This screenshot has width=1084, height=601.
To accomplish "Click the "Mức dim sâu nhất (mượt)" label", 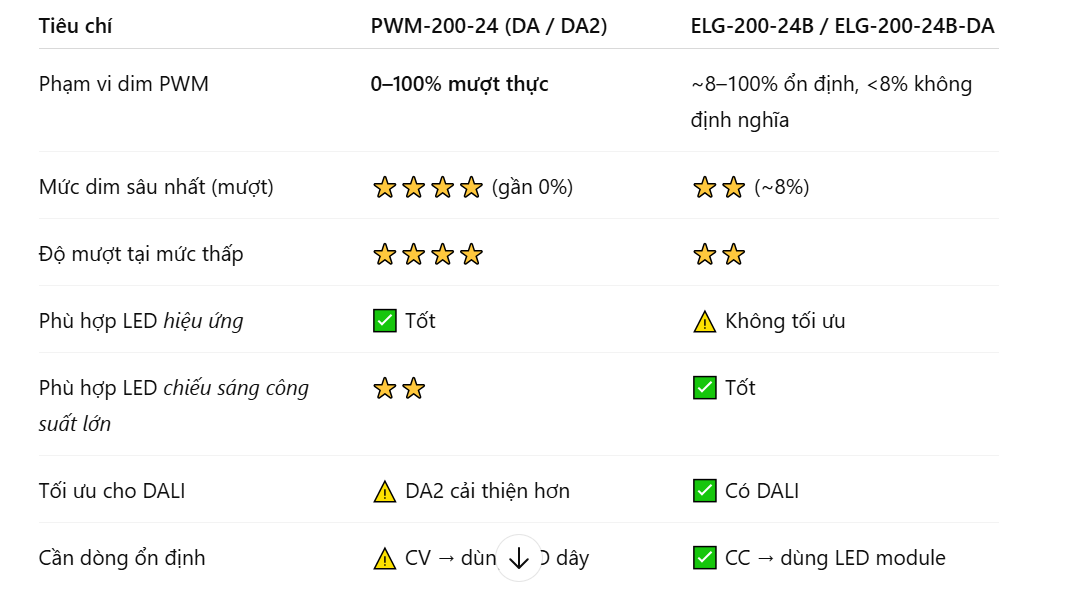I will point(156,187).
